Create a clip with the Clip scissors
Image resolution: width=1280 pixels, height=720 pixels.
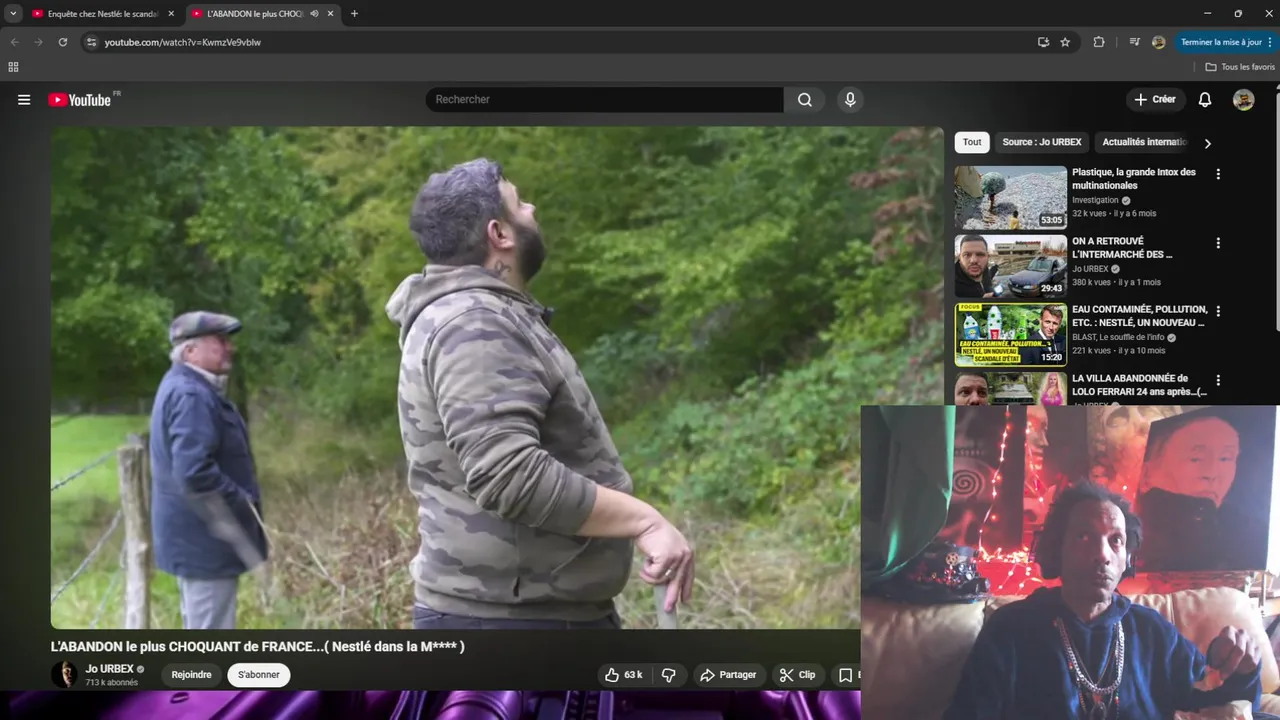tap(798, 675)
